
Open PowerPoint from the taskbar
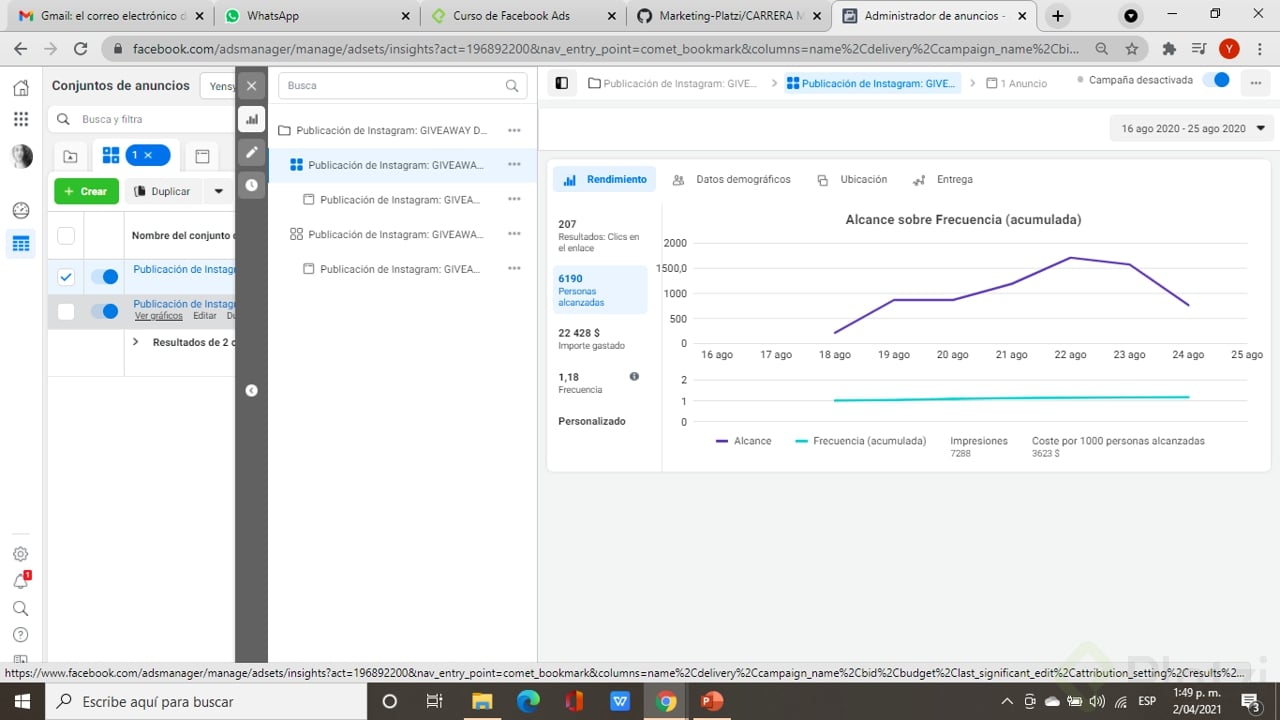(711, 701)
